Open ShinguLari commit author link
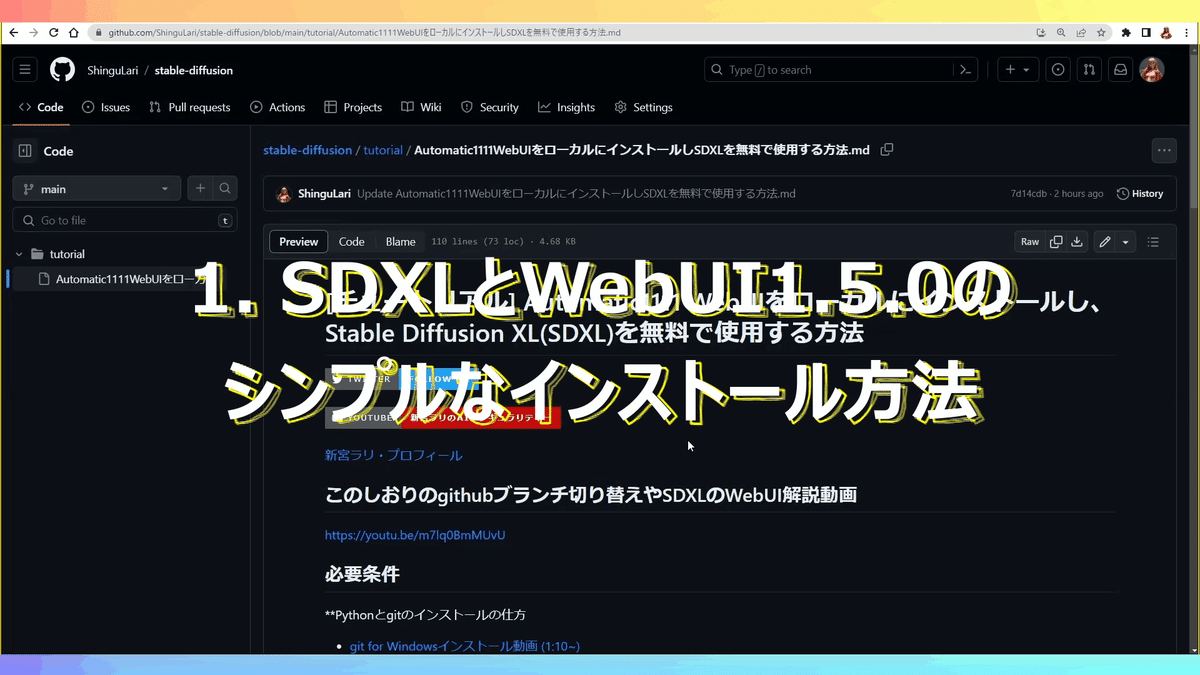Image resolution: width=1200 pixels, height=675 pixels. (x=324, y=193)
